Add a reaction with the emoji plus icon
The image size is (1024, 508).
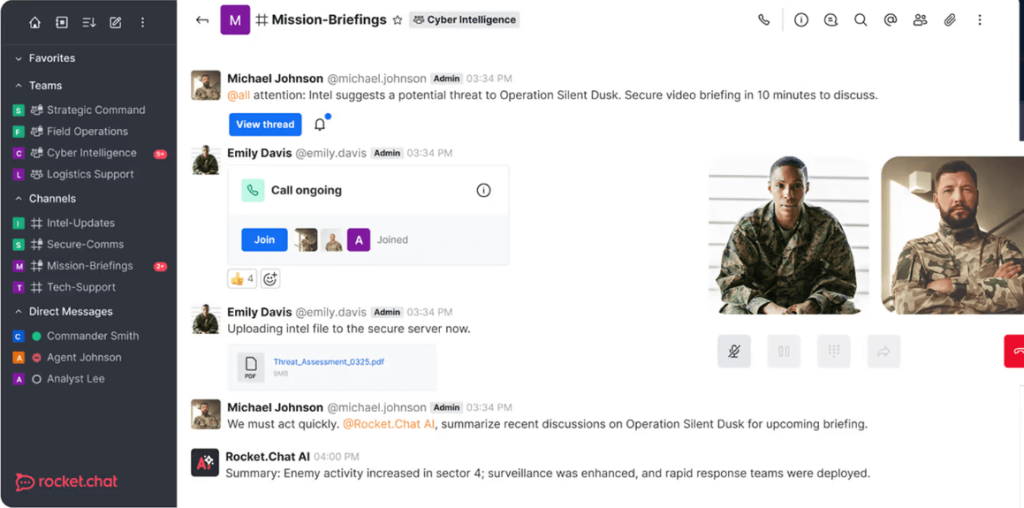click(270, 279)
